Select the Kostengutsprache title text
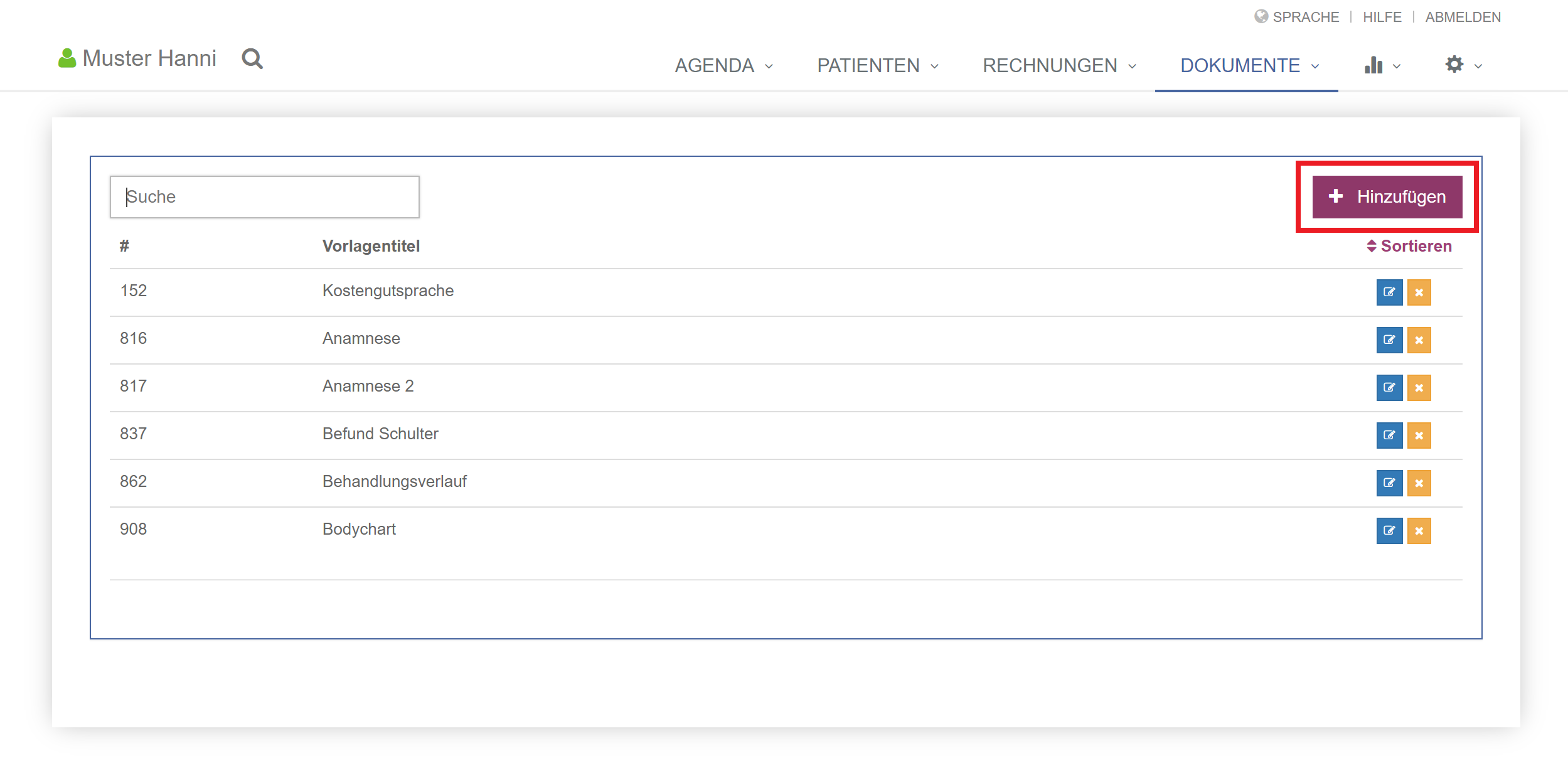The height and width of the screenshot is (775, 1568). click(x=388, y=291)
